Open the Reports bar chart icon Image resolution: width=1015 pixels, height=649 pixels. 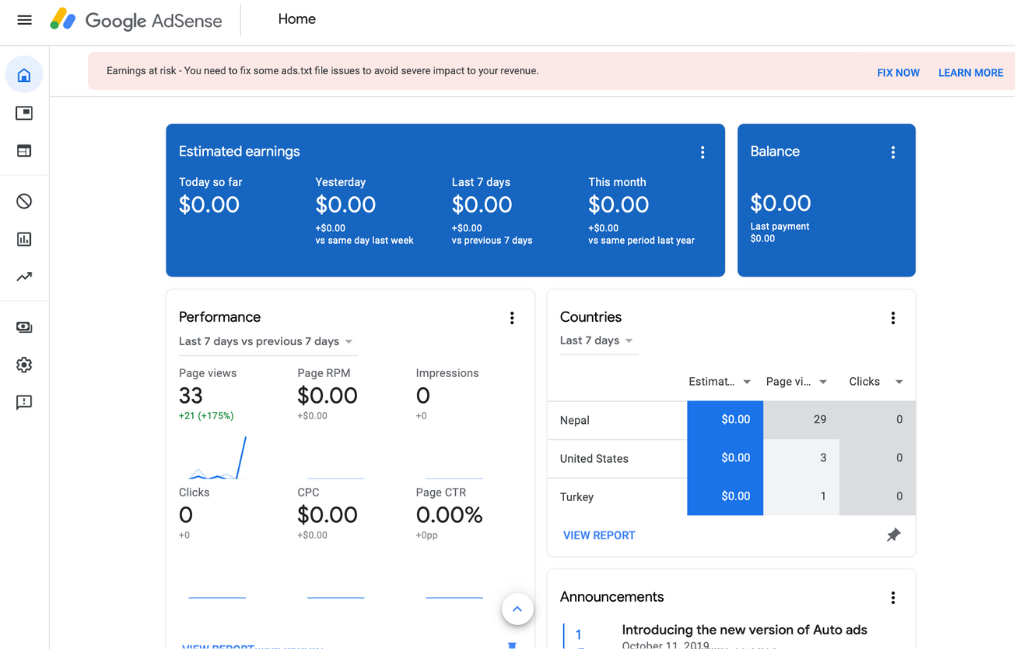pyautogui.click(x=24, y=239)
